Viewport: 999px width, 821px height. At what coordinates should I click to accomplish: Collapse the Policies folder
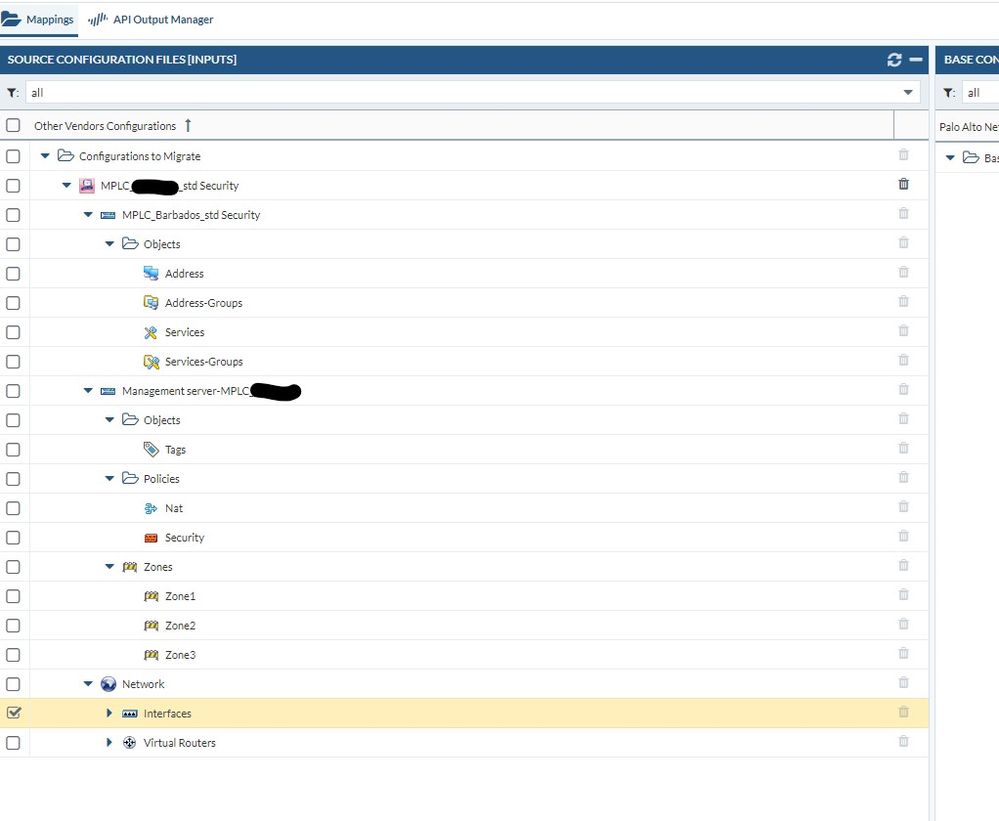click(x=110, y=478)
